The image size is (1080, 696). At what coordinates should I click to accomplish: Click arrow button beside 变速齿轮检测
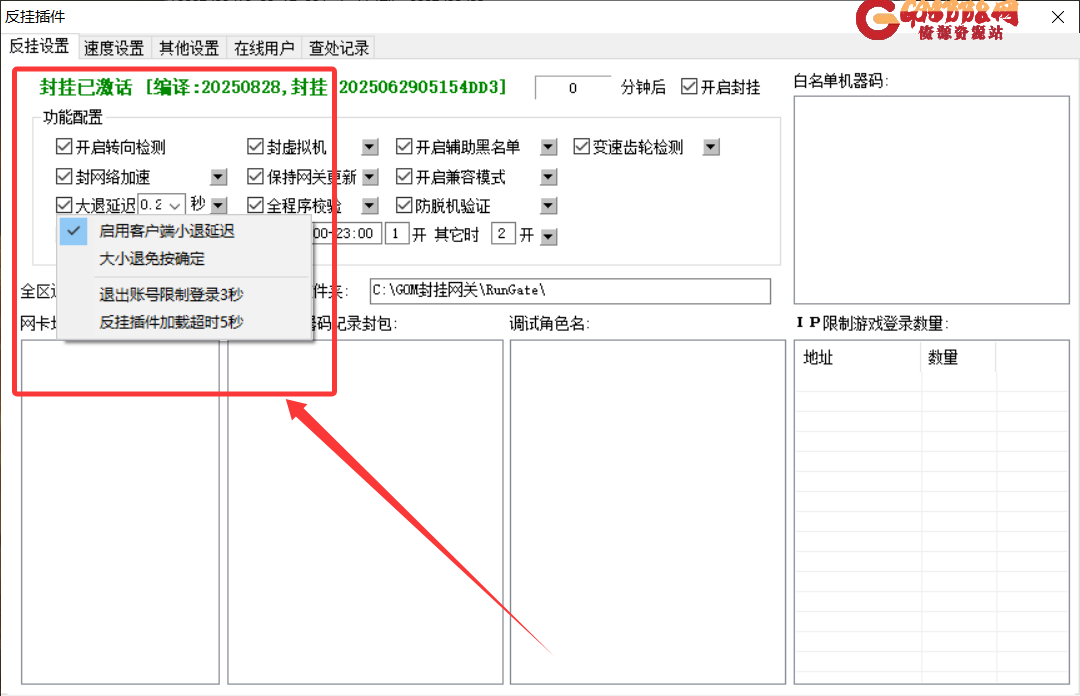tap(711, 148)
